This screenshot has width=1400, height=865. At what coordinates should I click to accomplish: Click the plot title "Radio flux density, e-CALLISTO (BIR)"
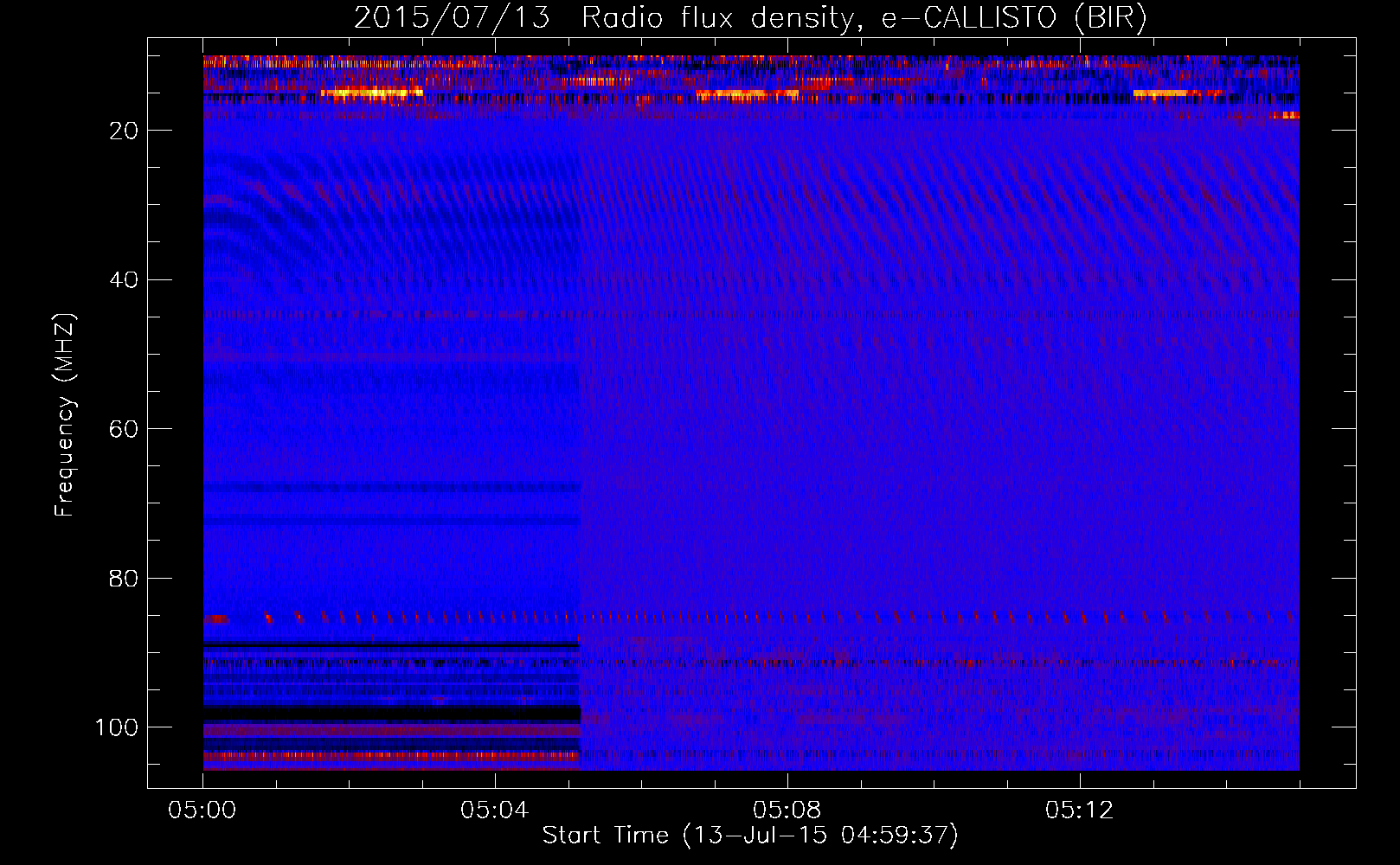pos(864,18)
